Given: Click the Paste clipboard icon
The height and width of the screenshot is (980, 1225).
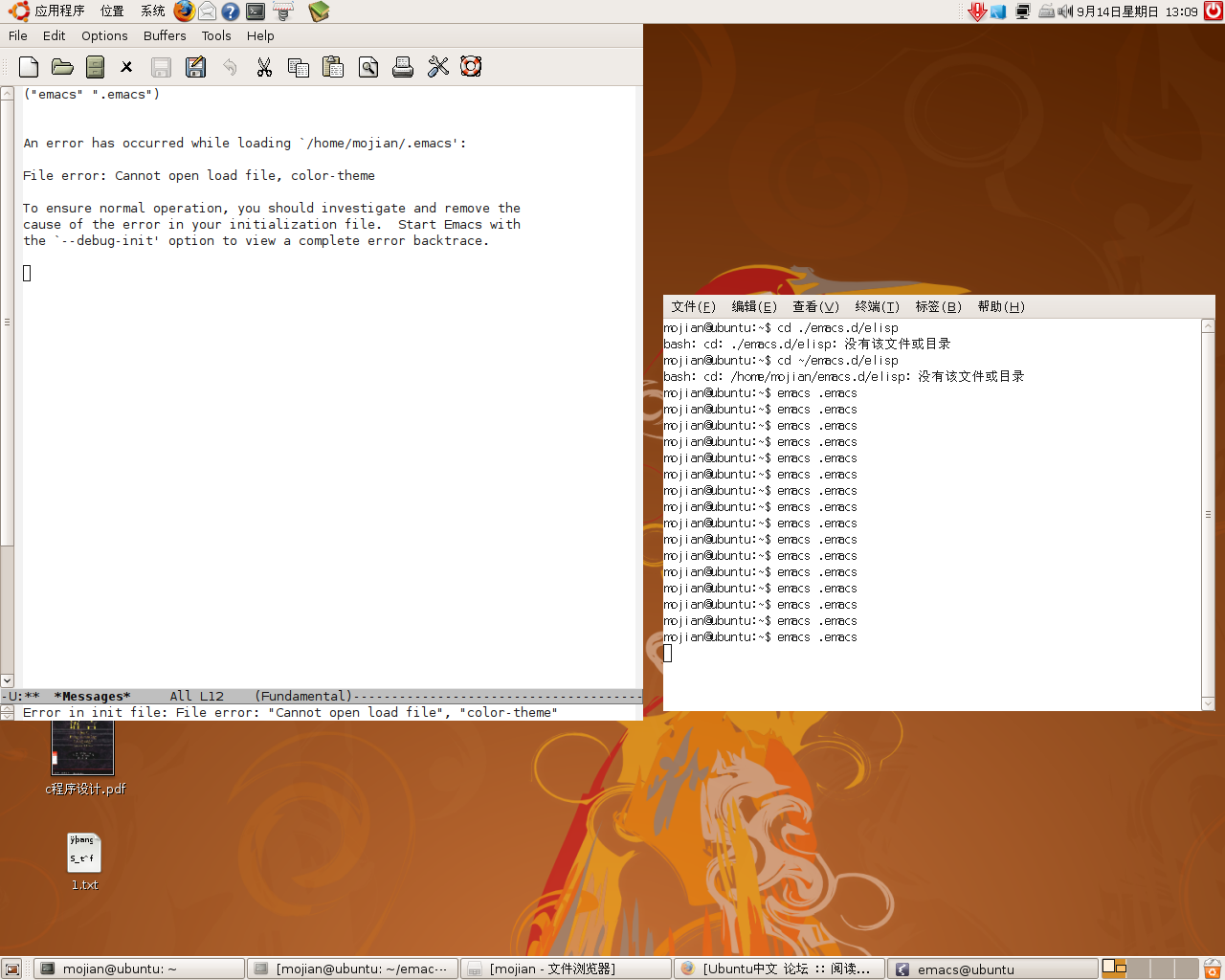Looking at the screenshot, I should tap(333, 67).
